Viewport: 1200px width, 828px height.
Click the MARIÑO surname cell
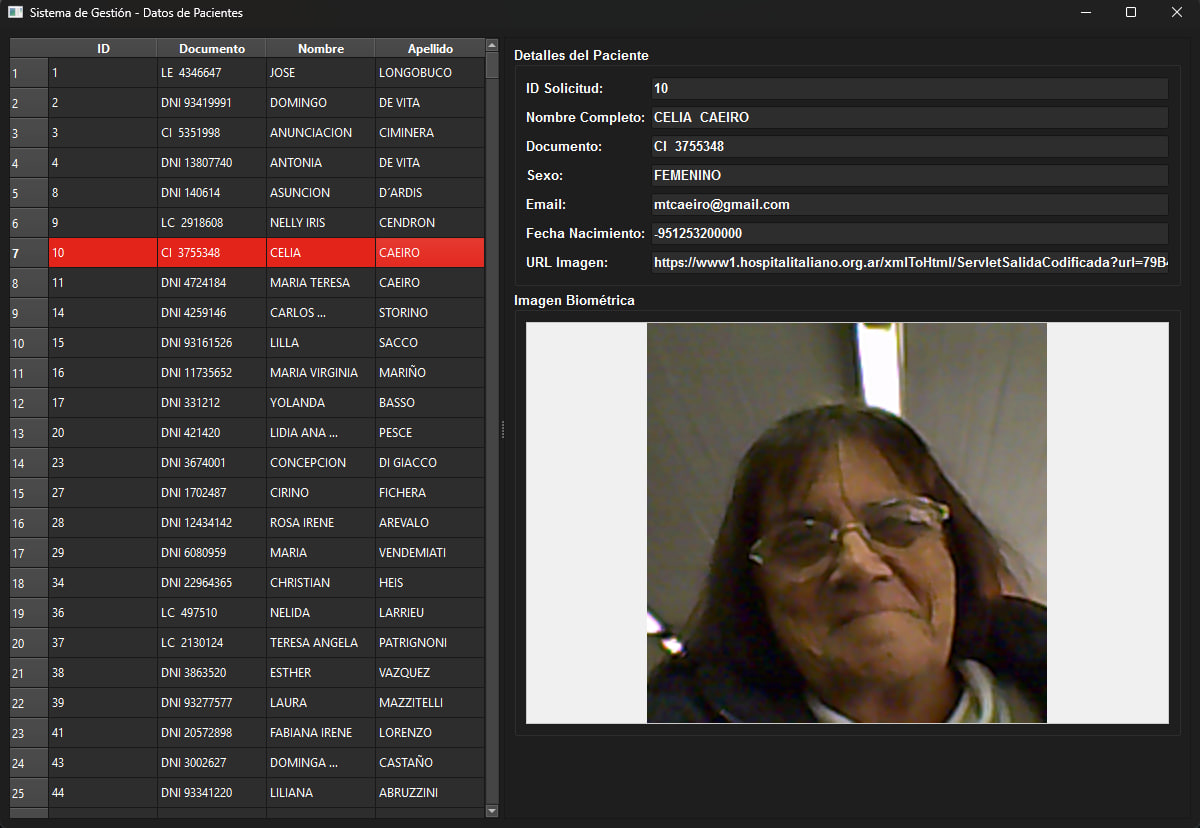pos(430,373)
